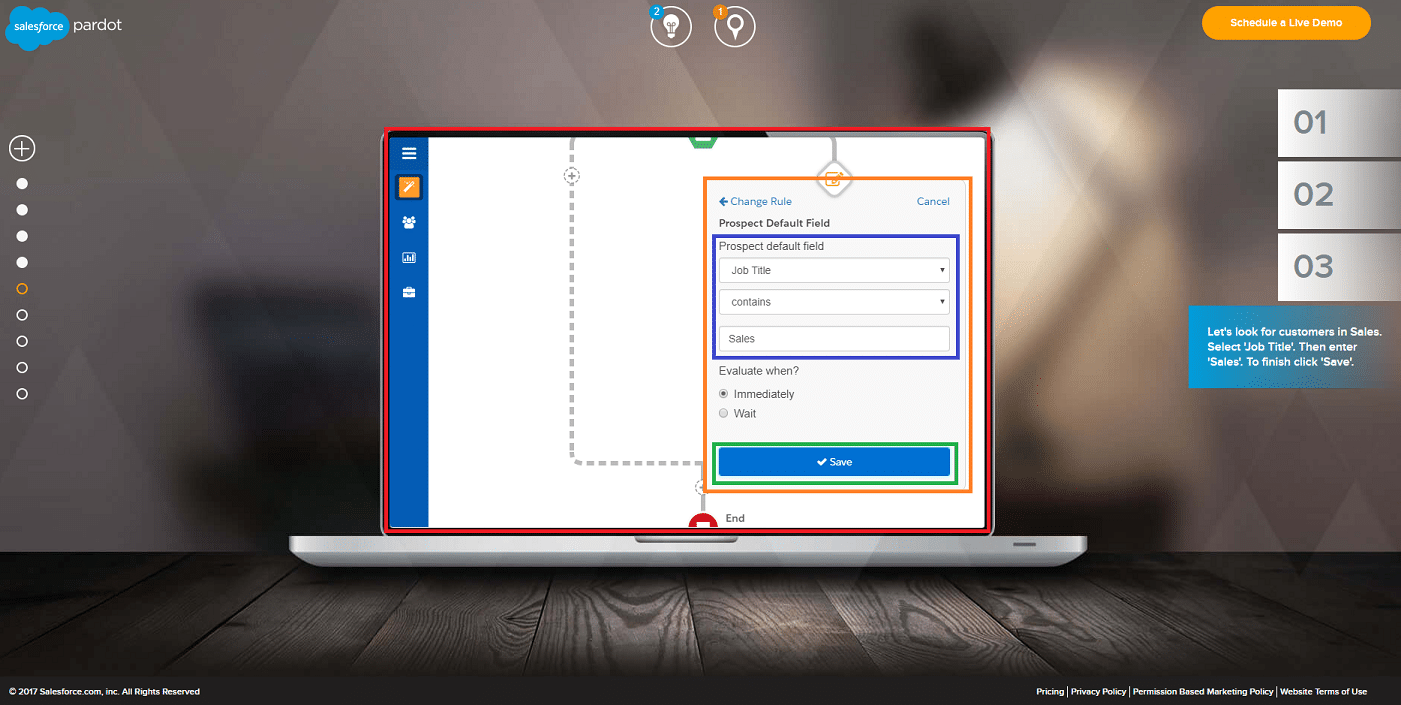Image resolution: width=1401 pixels, height=705 pixels.
Task: Click the 'Evaluate when?' label
Action: pyautogui.click(x=759, y=371)
